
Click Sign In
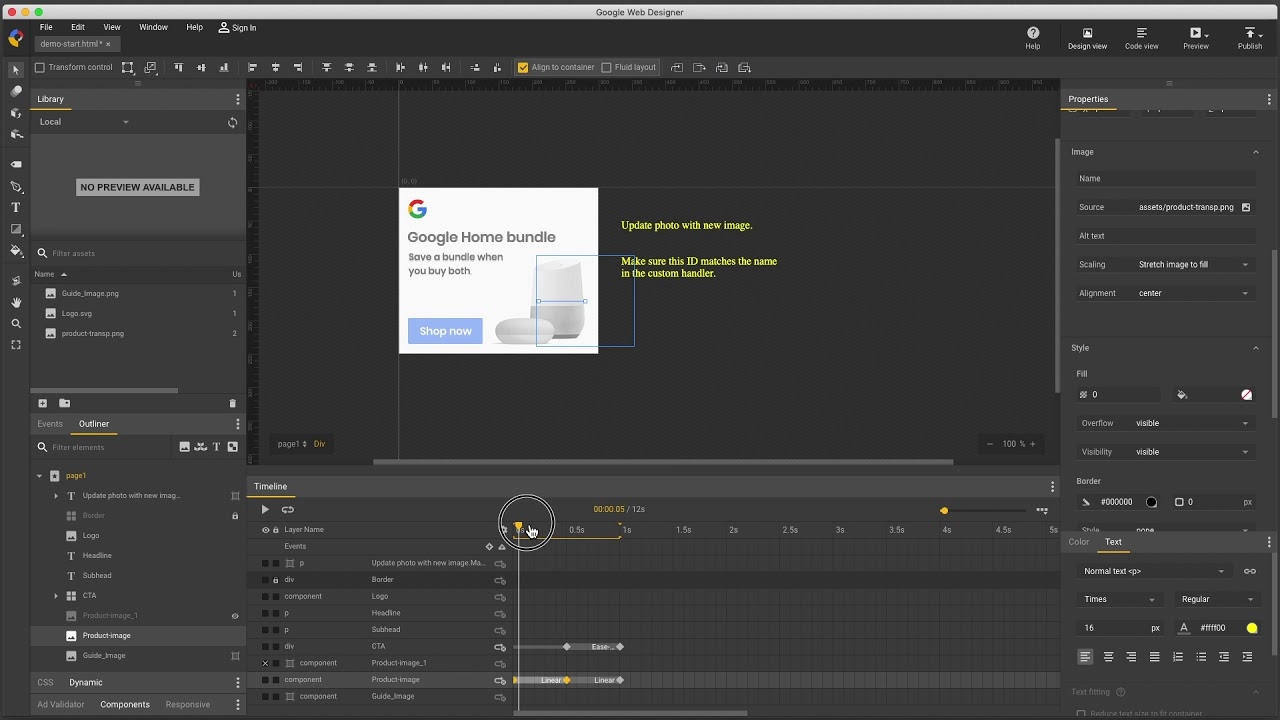238,28
